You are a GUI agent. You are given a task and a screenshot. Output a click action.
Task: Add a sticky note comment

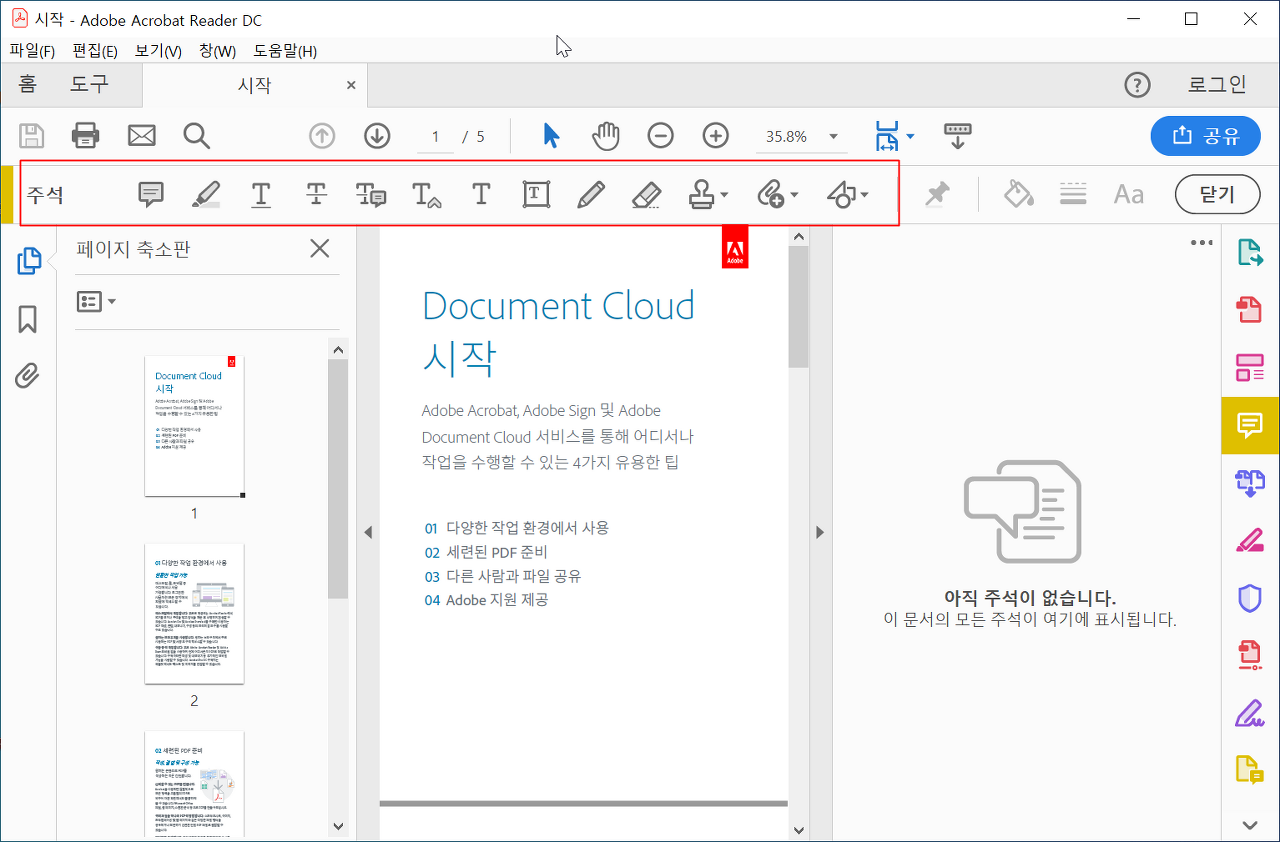(x=151, y=194)
